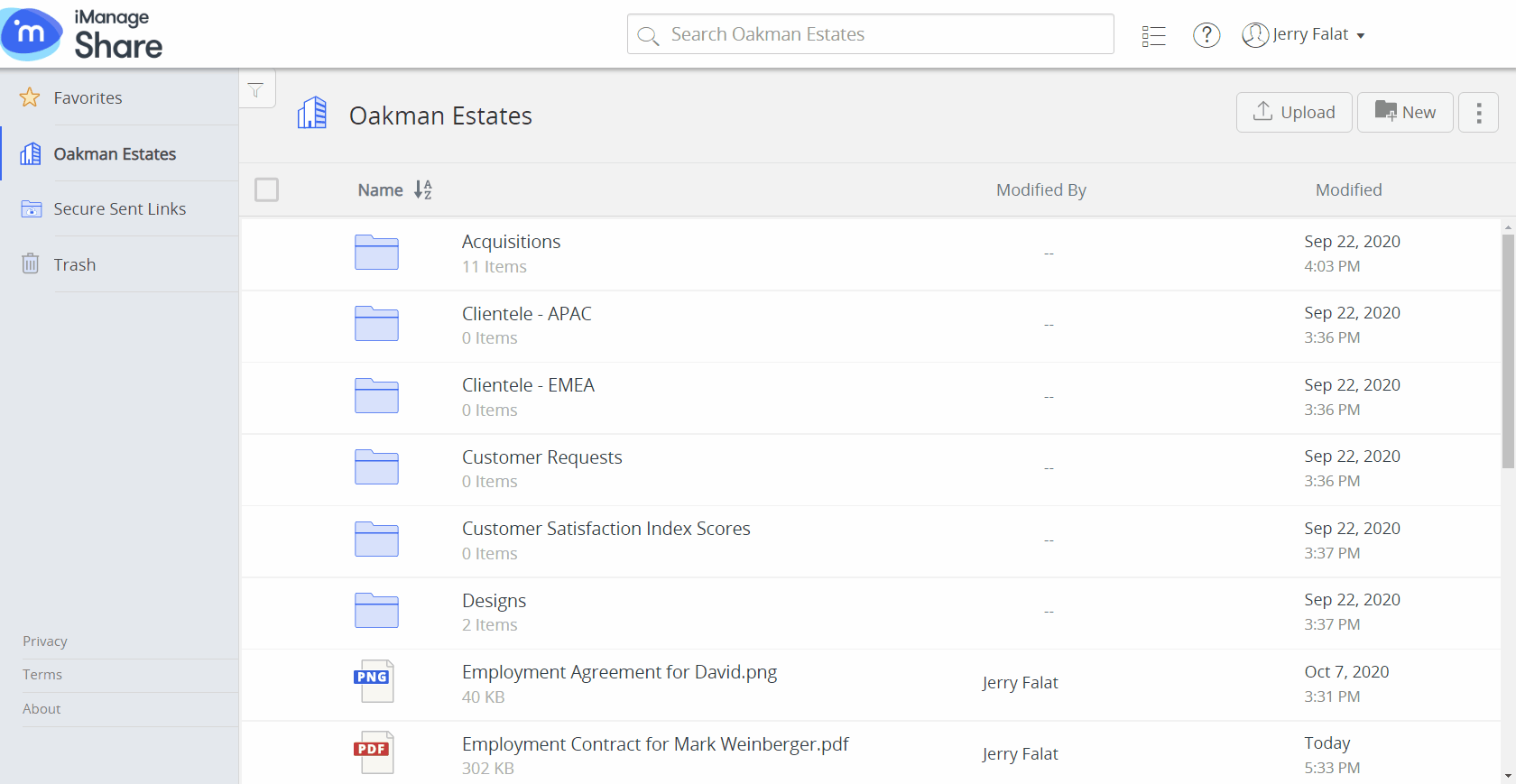Click the Acquisitions folder icon
Viewport: 1516px width, 784px height.
376,253
